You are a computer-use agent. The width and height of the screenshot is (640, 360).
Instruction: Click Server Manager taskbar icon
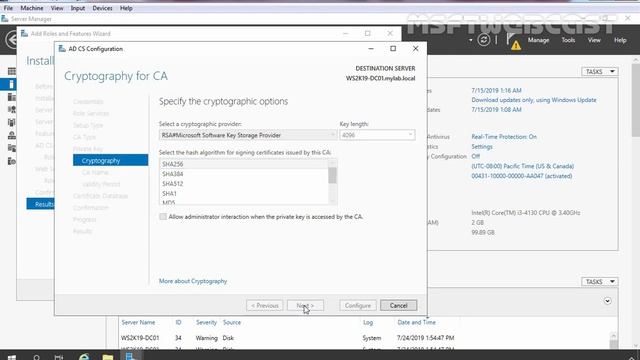[131, 356]
